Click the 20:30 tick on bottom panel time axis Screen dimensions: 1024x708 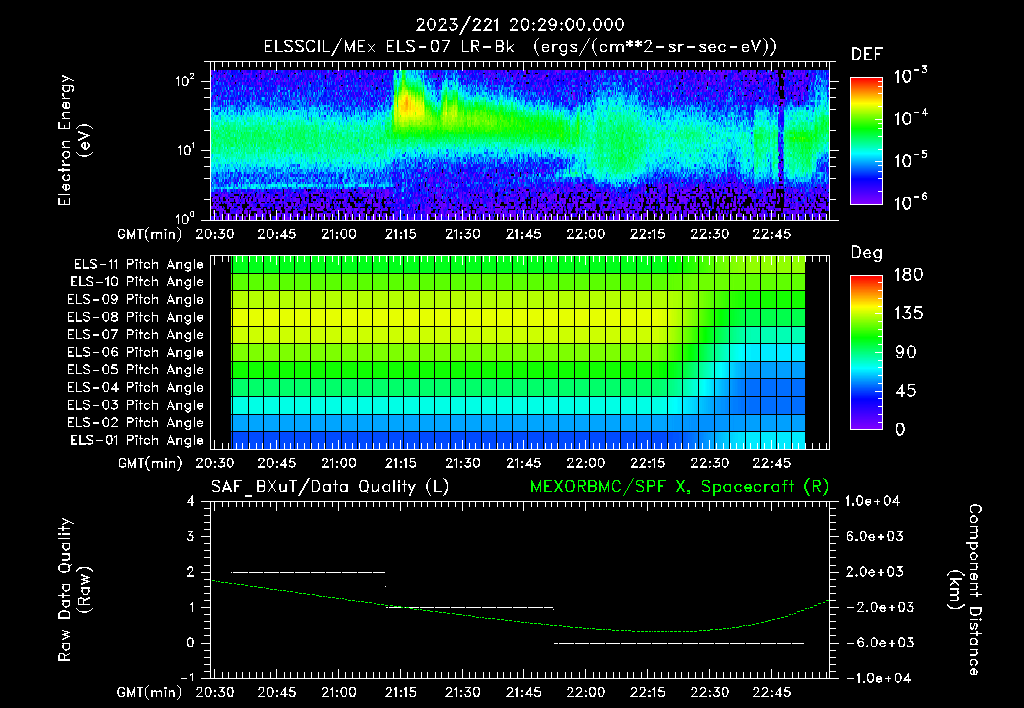pos(215,692)
